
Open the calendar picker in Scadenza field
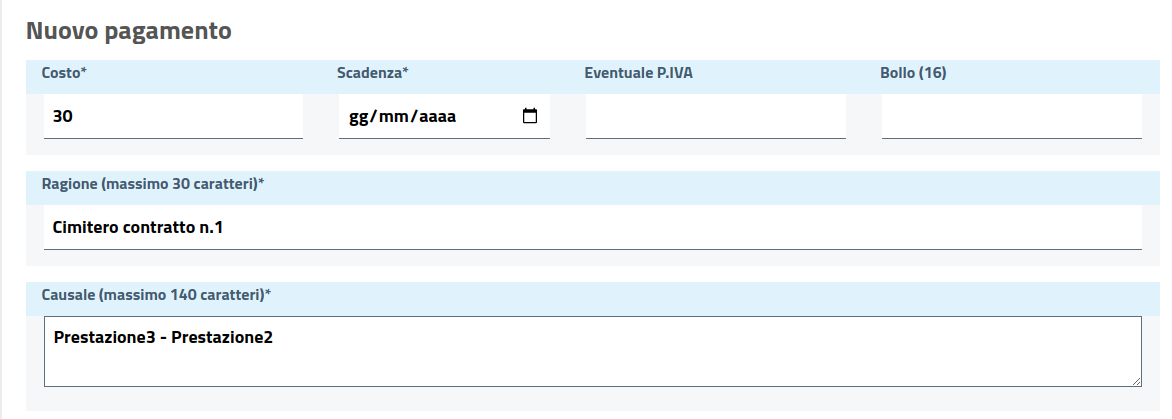[530, 116]
